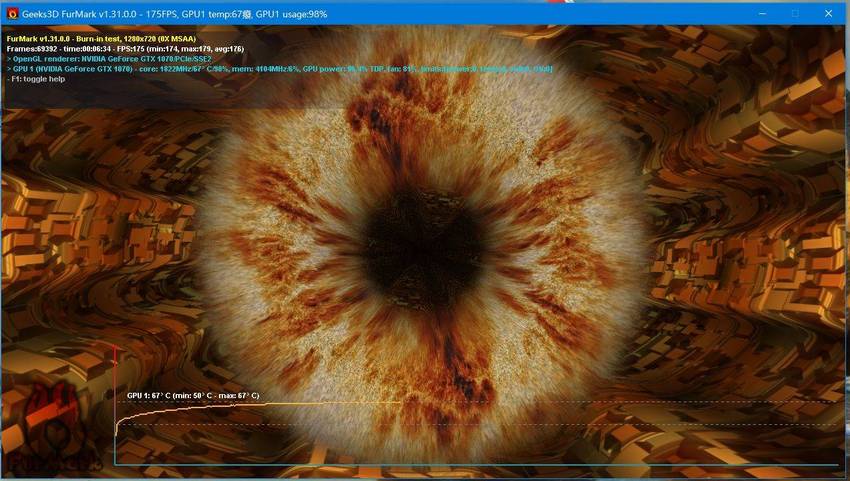Close the FurMark burn-in test window
Viewport: 850px width, 481px height.
(x=828, y=14)
